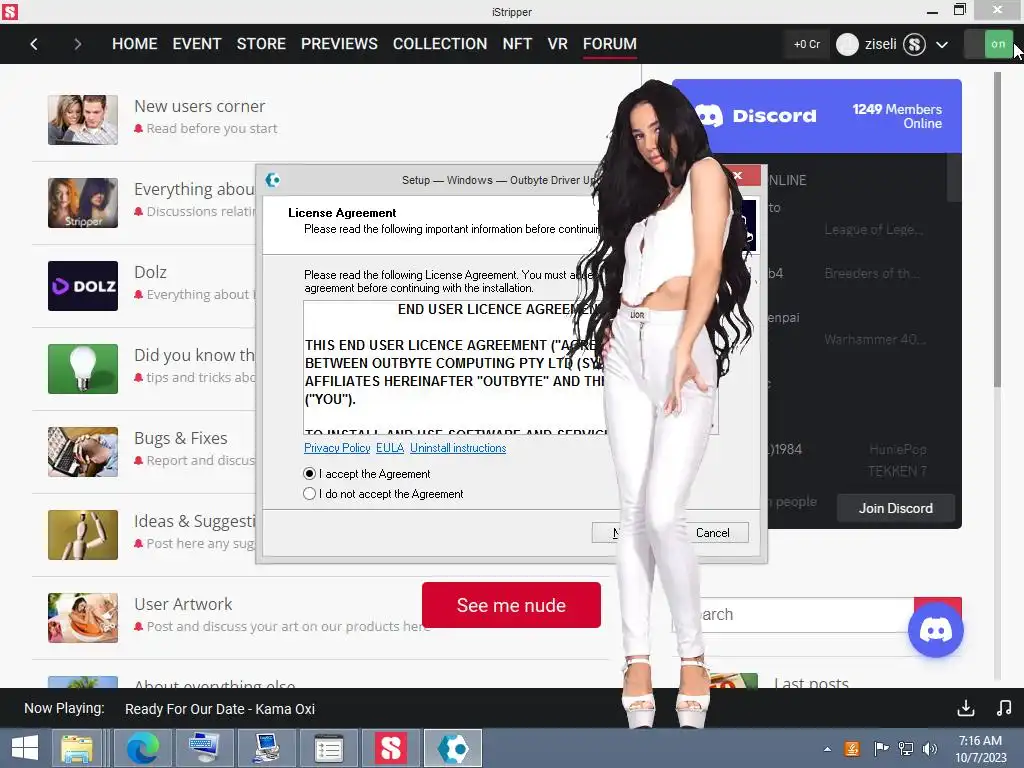
Task: Open Bugs & Fixes forum
Action: pos(180,438)
